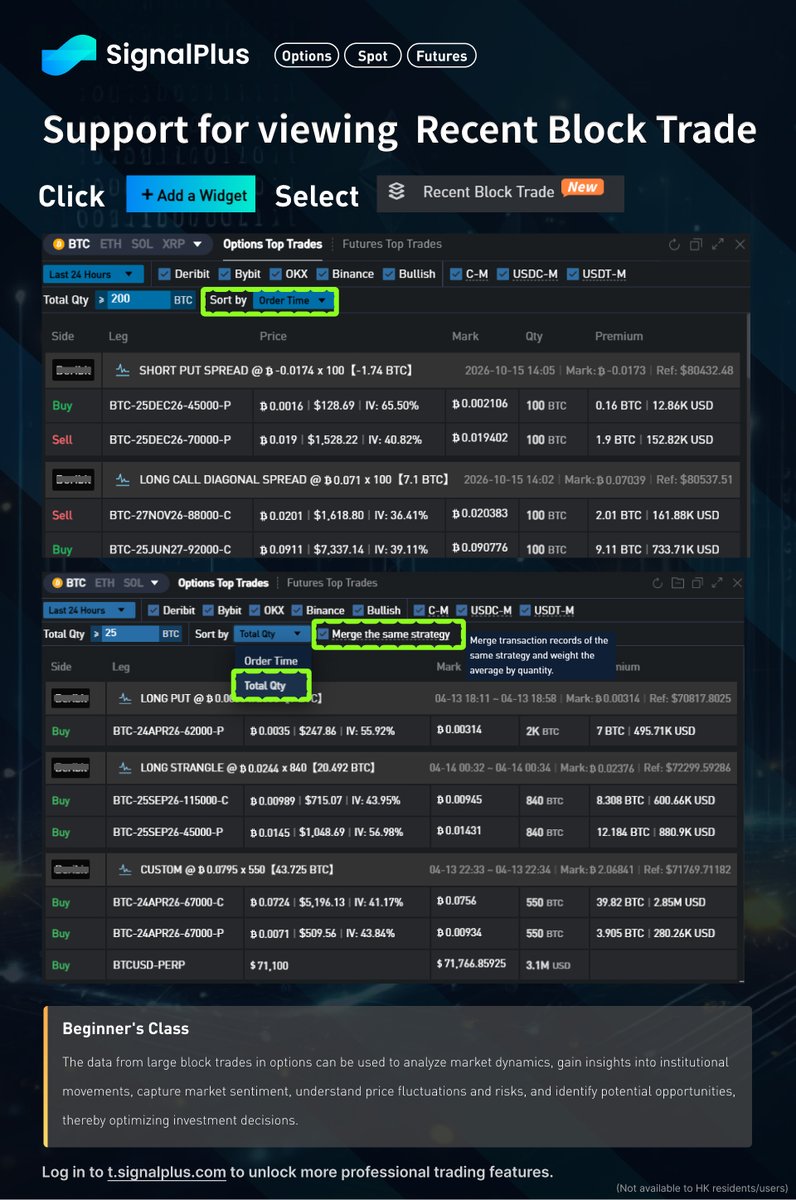Click BTC-24APR26-62000-P leg
This screenshot has height=1200, width=796.
170,731
